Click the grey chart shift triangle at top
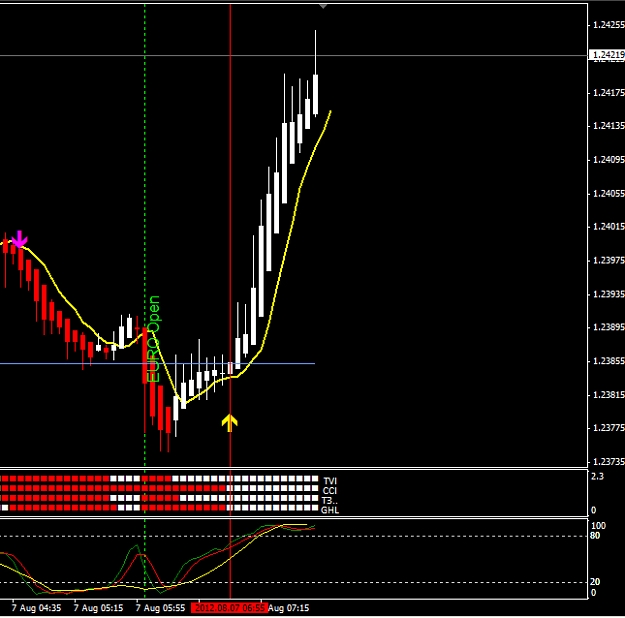The height and width of the screenshot is (618, 625). pyautogui.click(x=323, y=6)
